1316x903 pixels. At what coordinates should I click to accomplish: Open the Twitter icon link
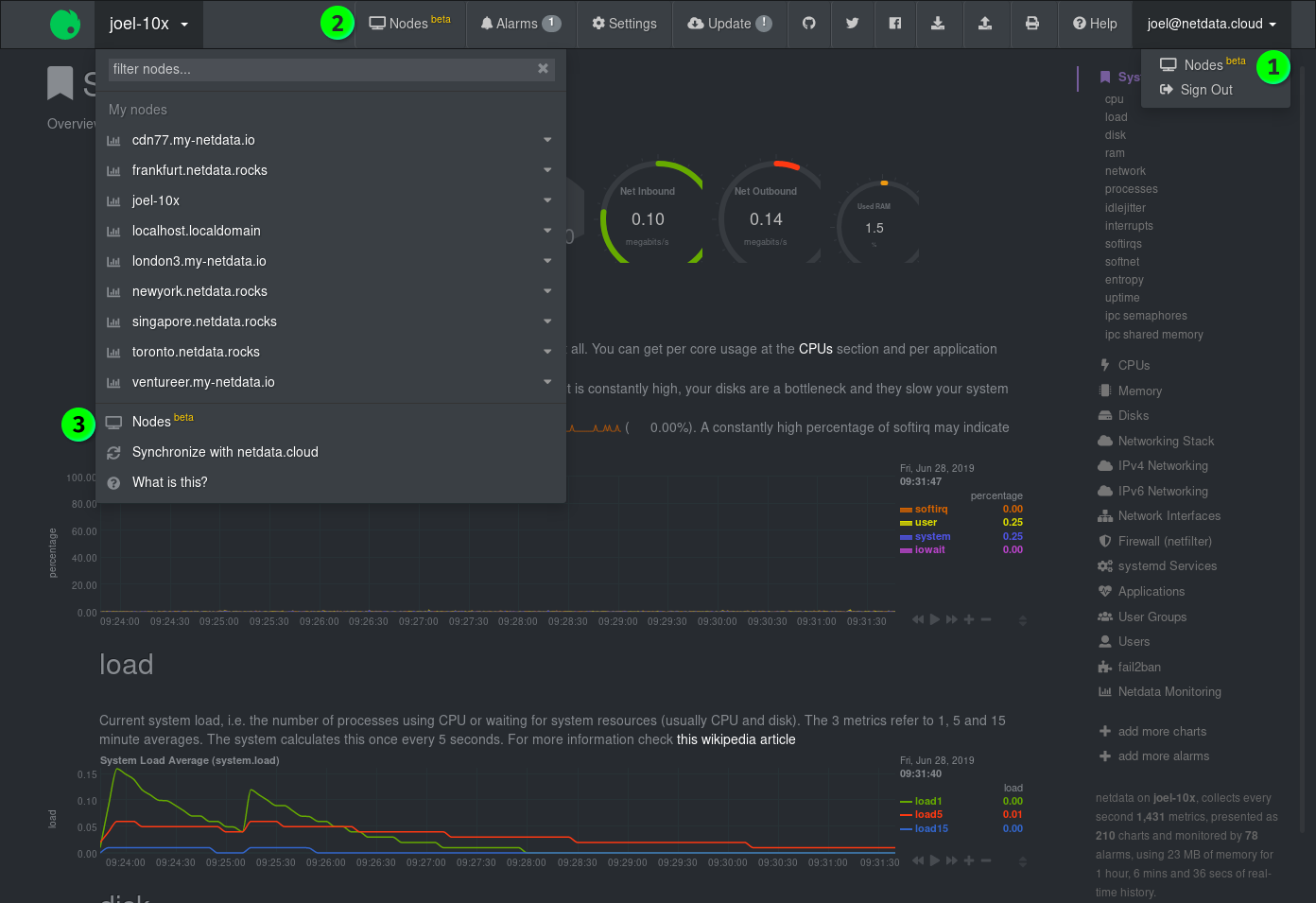pyautogui.click(x=852, y=24)
